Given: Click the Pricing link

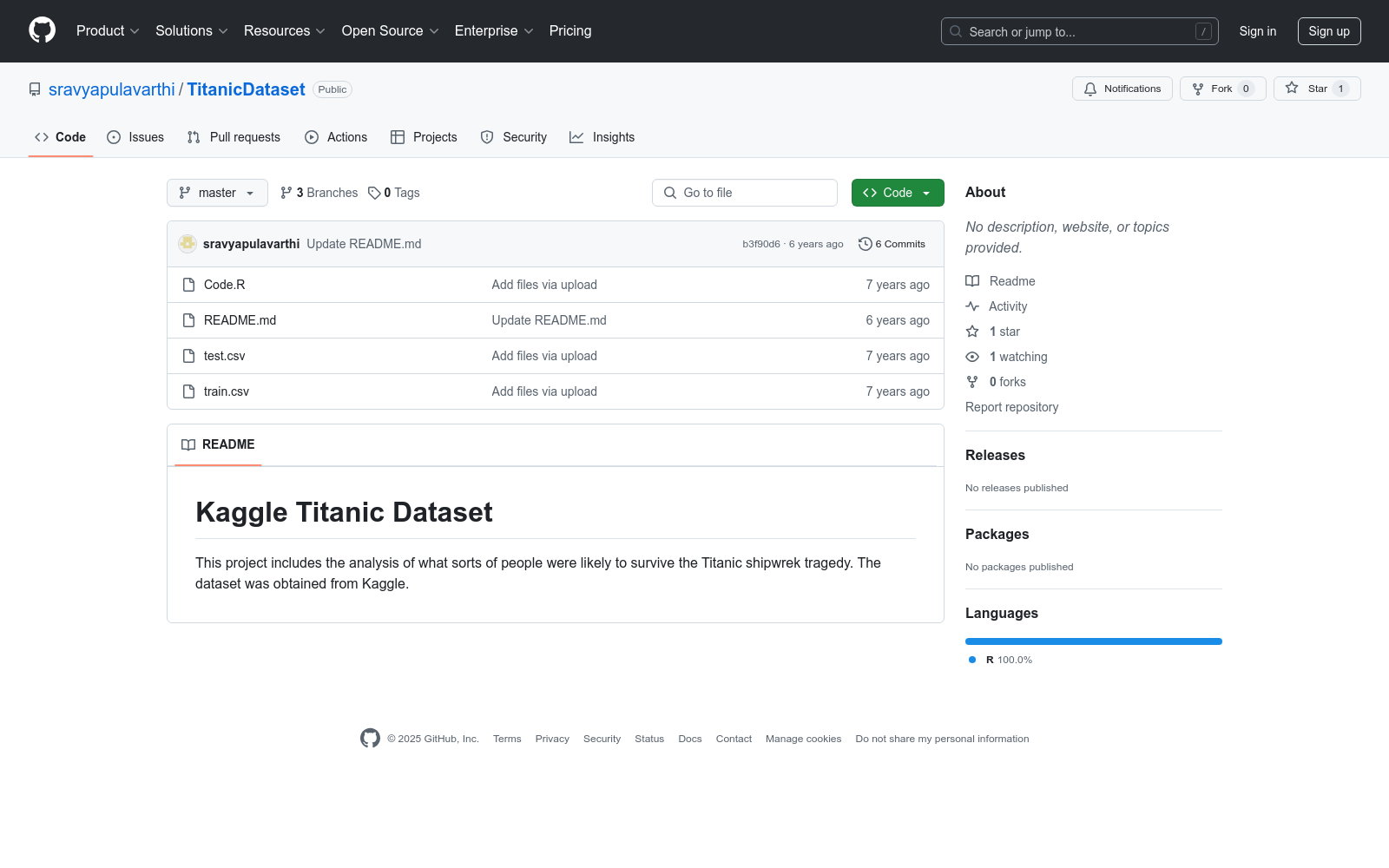Looking at the screenshot, I should (570, 31).
